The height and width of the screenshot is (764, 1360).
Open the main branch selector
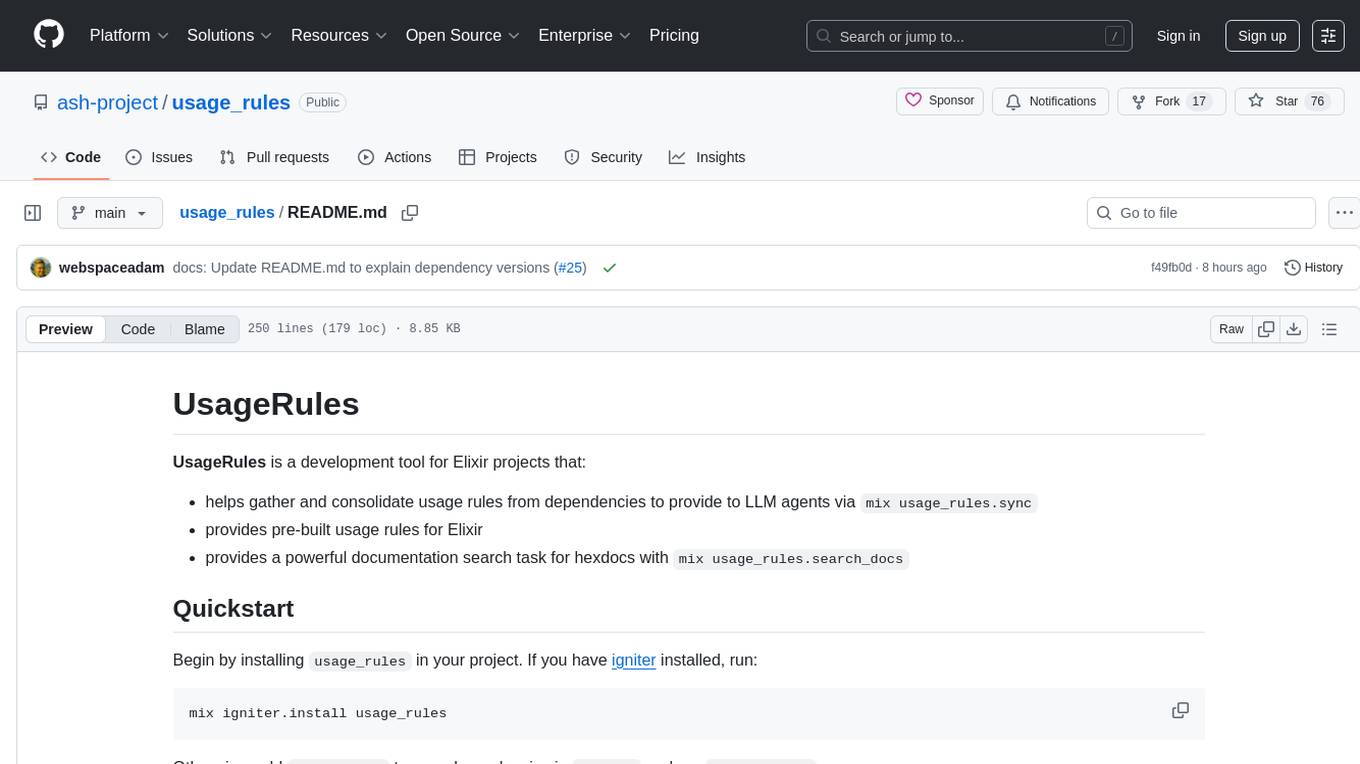click(110, 213)
